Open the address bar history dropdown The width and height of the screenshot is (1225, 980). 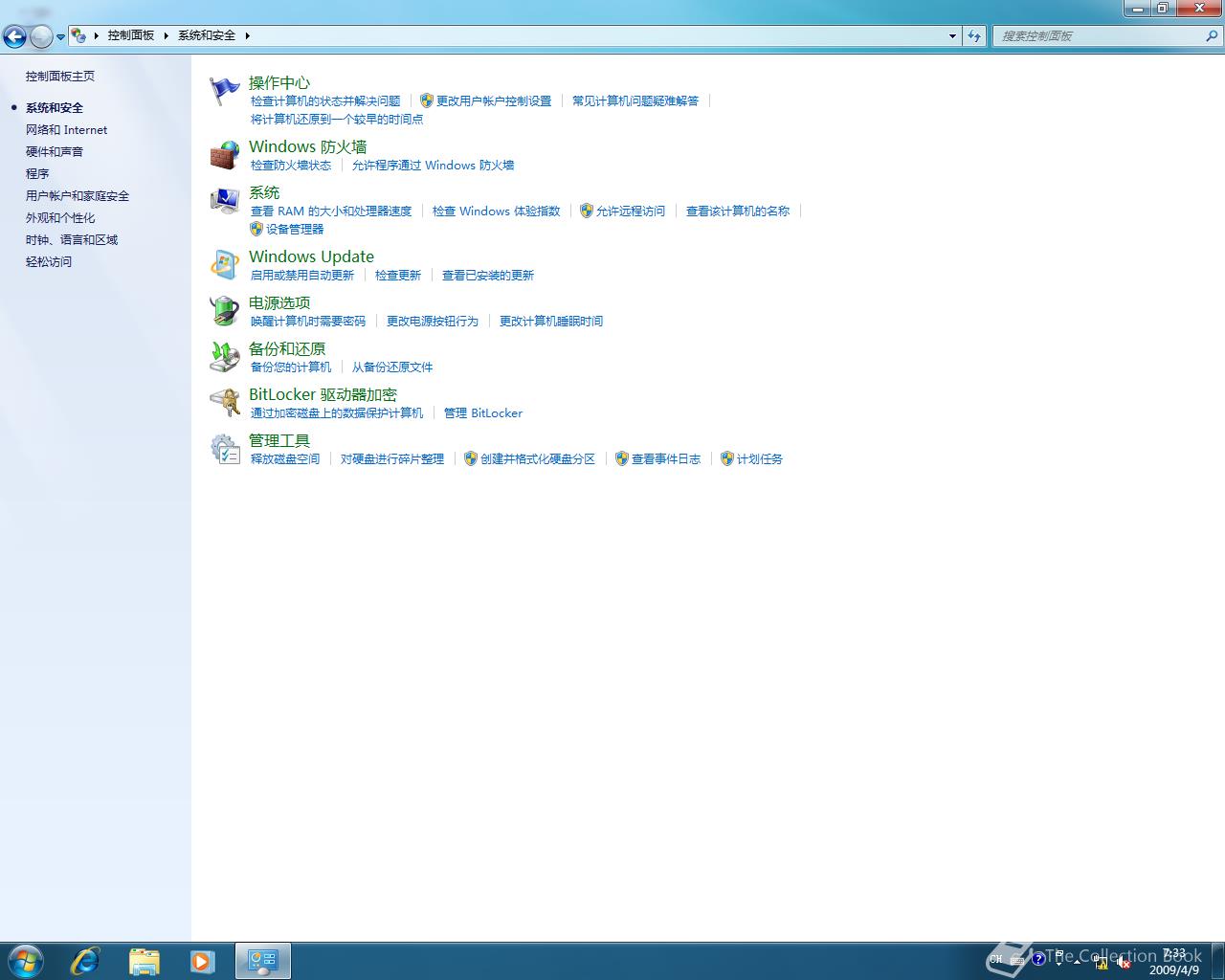(952, 35)
